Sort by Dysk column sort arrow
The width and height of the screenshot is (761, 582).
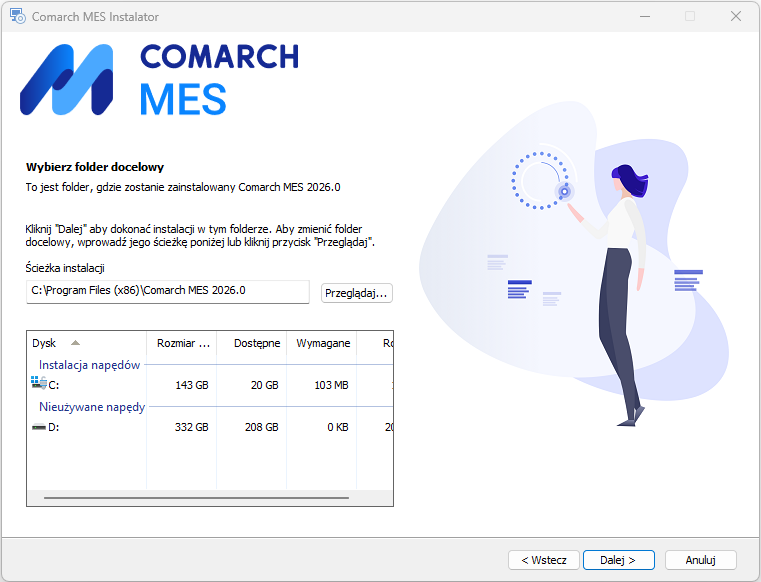[x=75, y=343]
